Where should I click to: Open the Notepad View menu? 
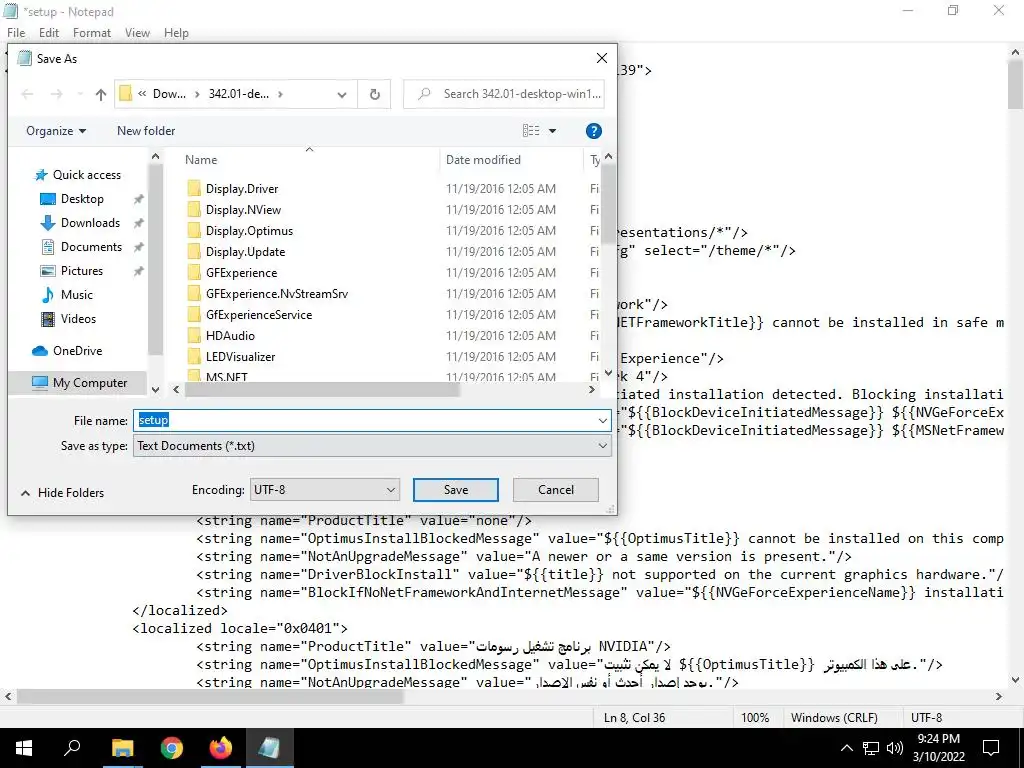[137, 33]
